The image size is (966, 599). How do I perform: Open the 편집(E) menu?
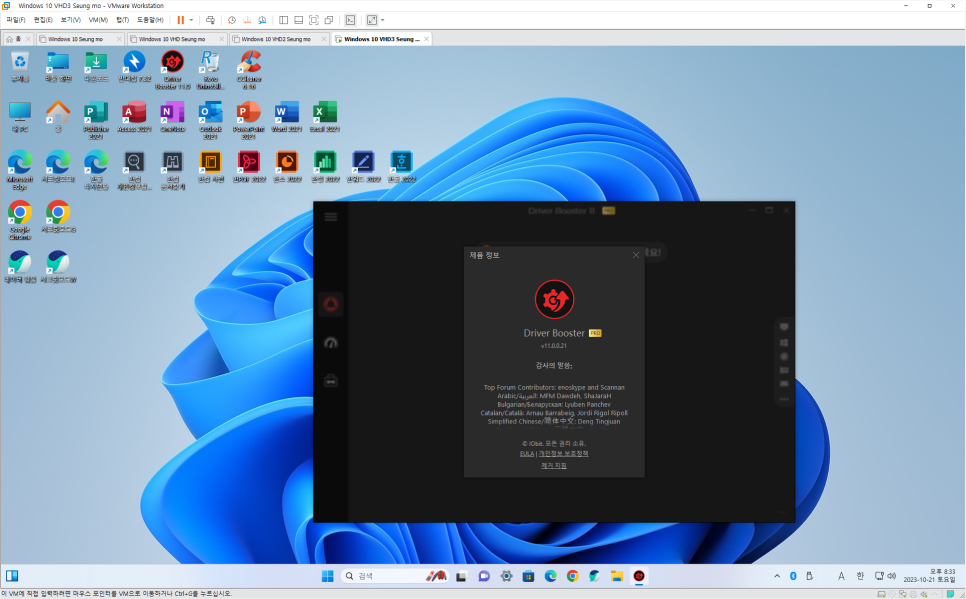pos(43,20)
